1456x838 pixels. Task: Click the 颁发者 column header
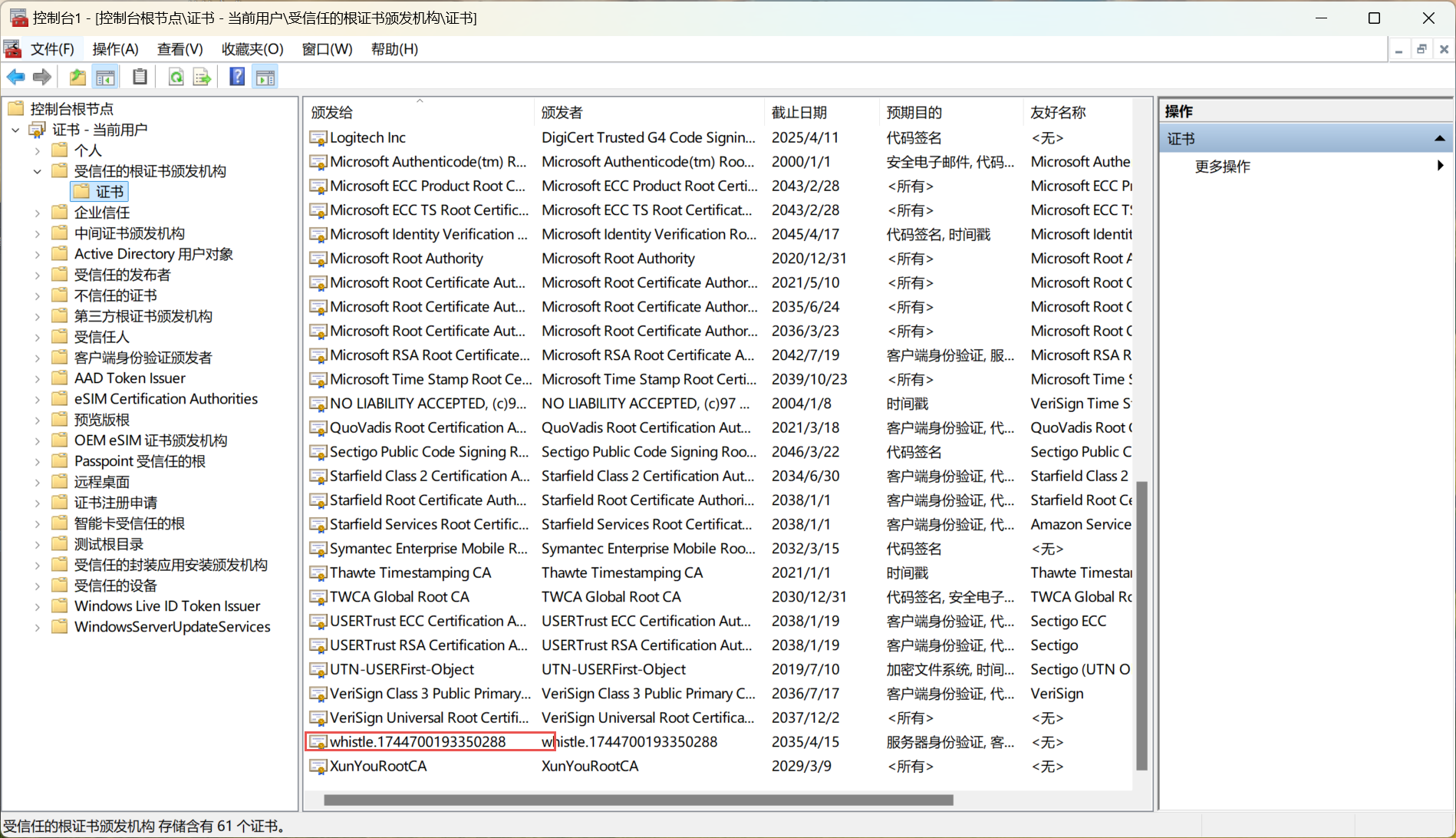coord(562,111)
